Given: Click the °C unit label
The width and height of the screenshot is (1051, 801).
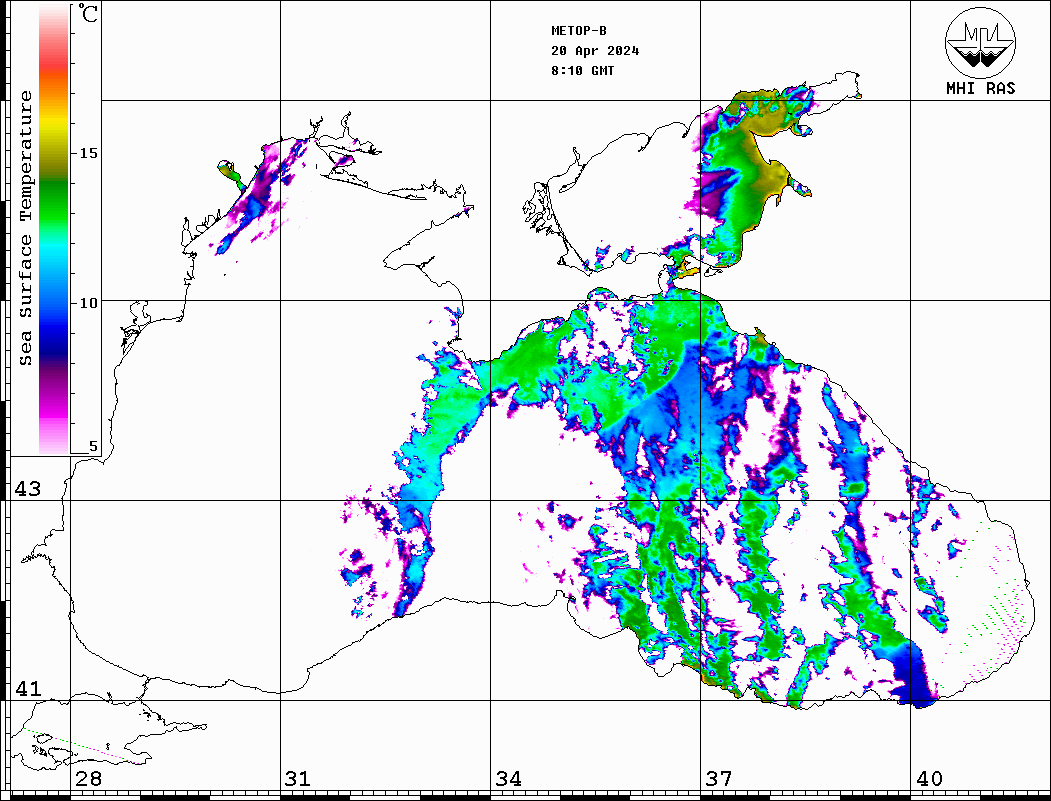Looking at the screenshot, I should (x=88, y=13).
